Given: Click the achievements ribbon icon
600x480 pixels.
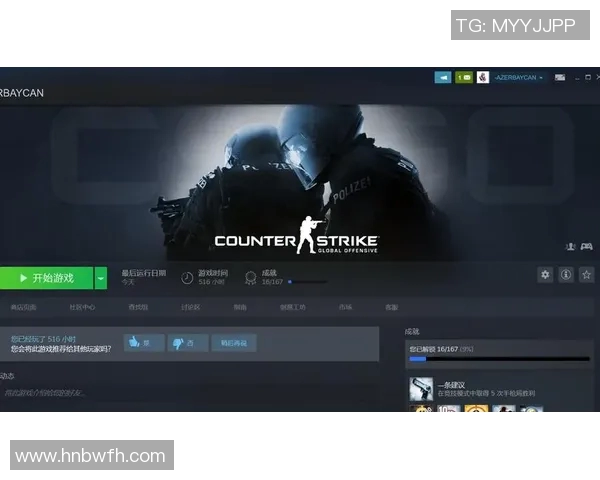Looking at the screenshot, I should (251, 278).
